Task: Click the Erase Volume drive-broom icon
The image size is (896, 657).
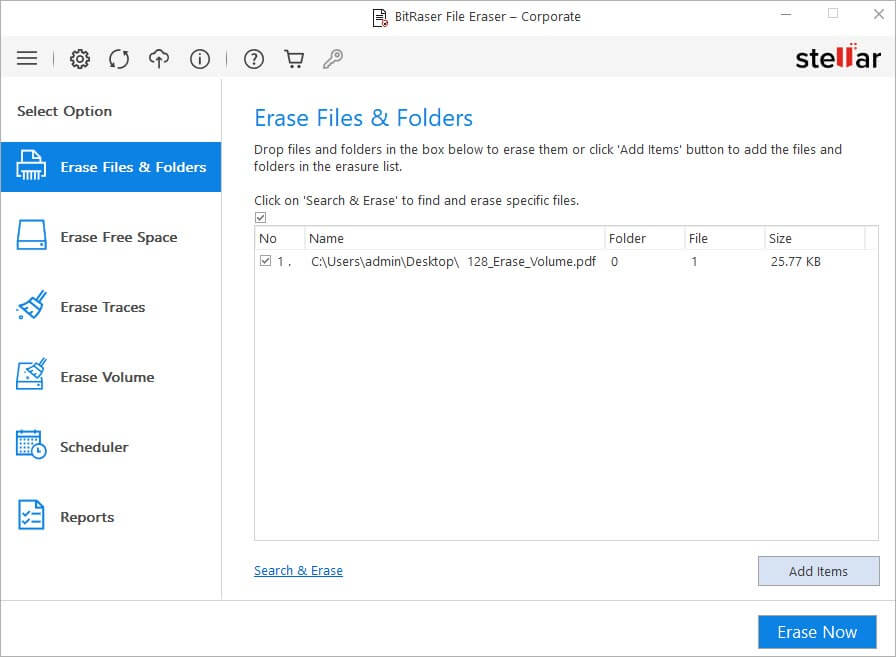Action: (31, 375)
